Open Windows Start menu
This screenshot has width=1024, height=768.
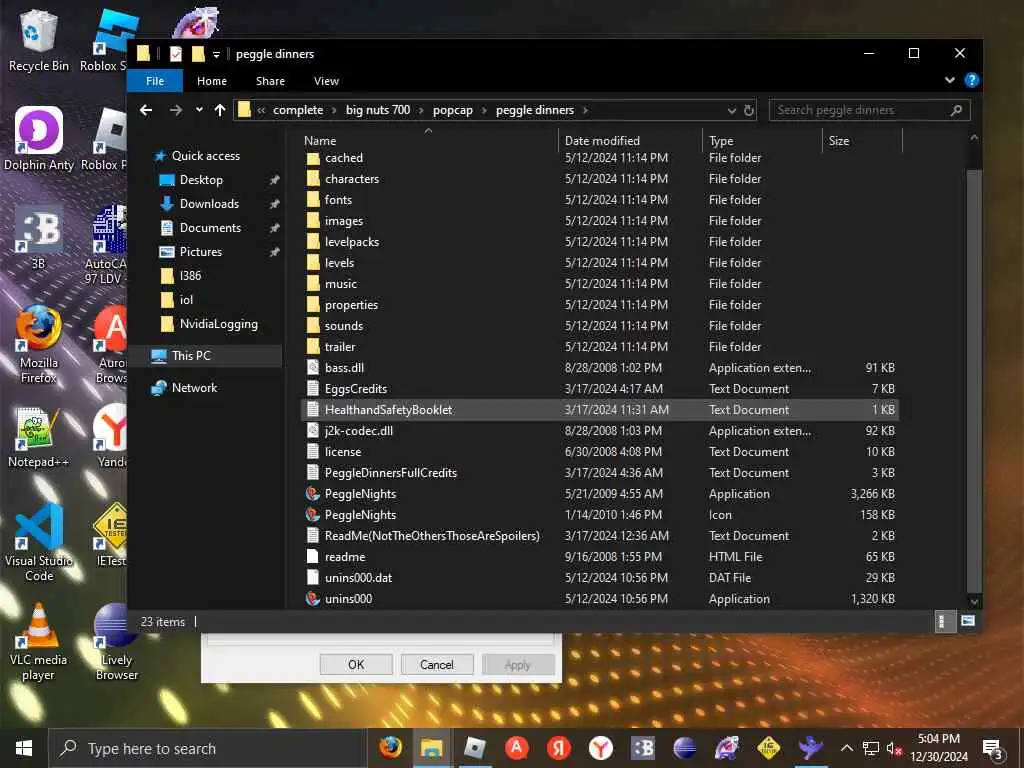pos(24,748)
